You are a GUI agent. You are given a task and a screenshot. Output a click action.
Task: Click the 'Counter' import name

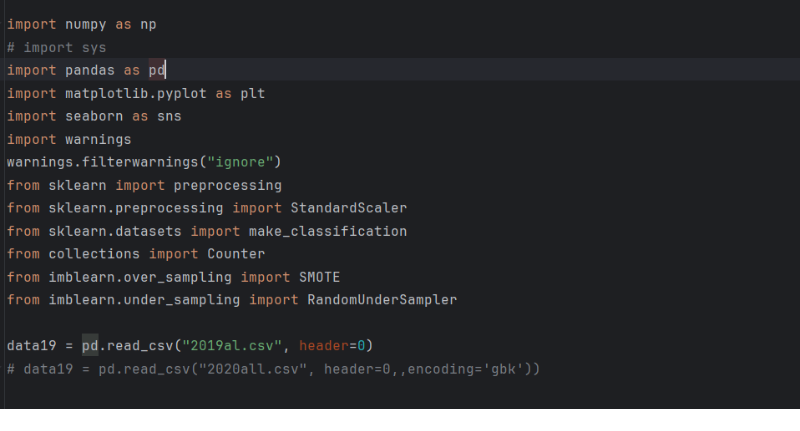235,254
